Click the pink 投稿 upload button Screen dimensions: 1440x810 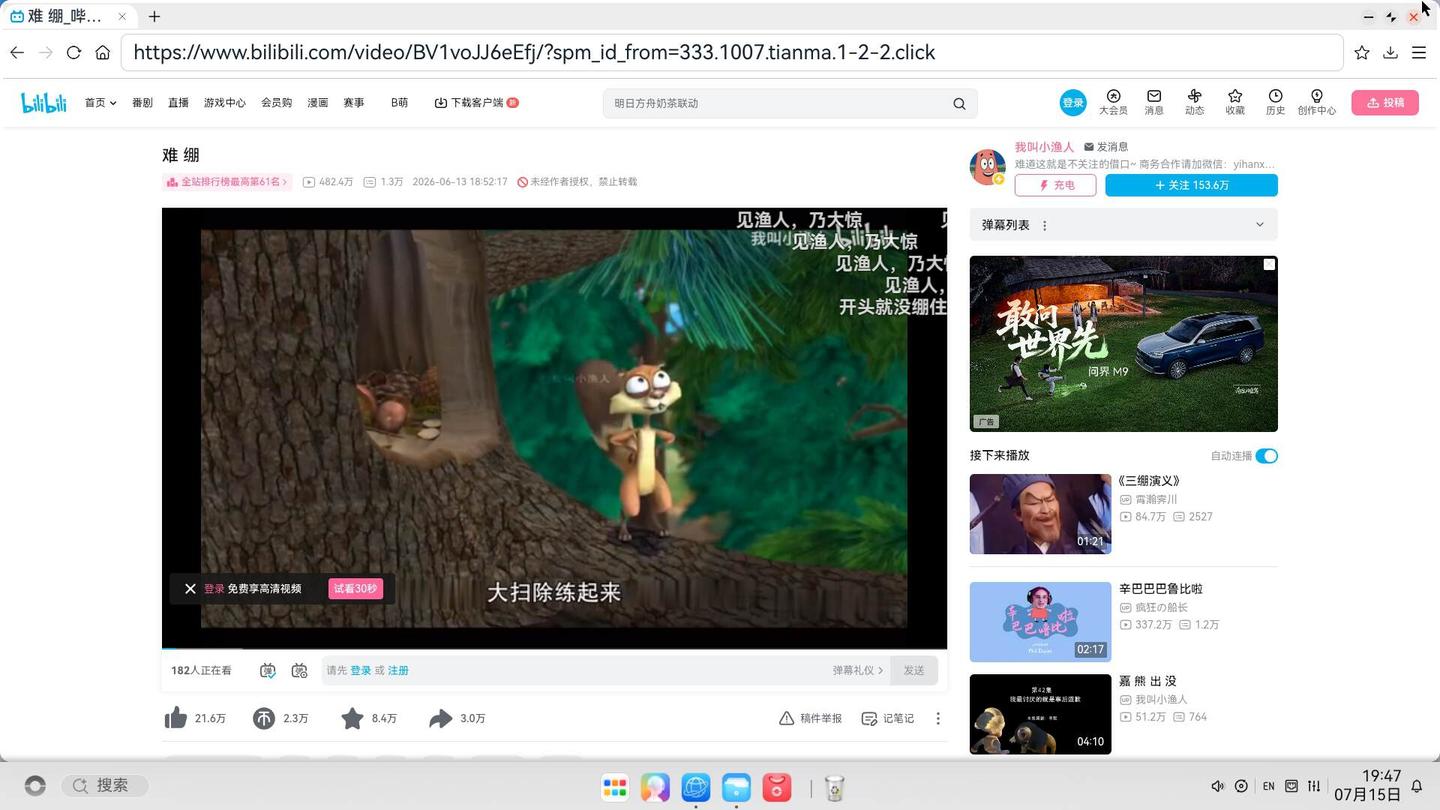1385,102
